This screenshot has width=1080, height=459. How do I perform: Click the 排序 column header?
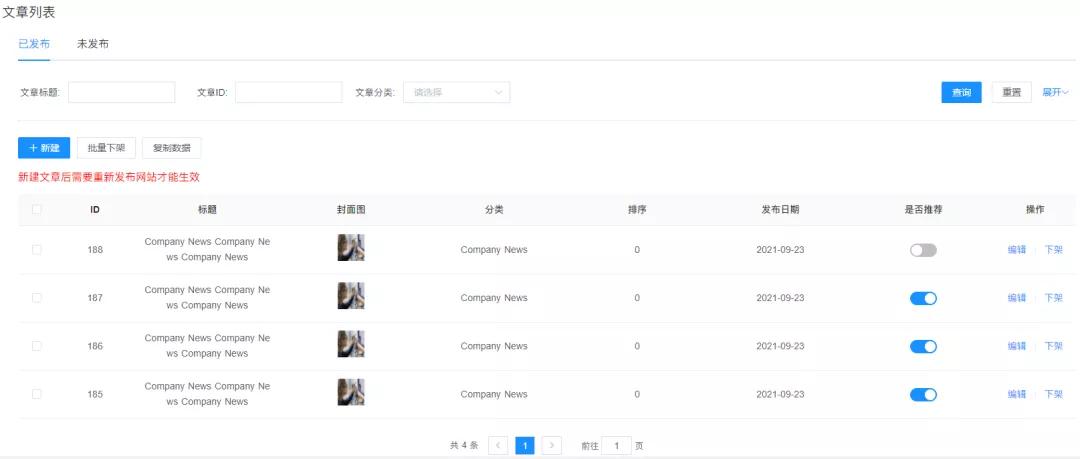coord(637,210)
